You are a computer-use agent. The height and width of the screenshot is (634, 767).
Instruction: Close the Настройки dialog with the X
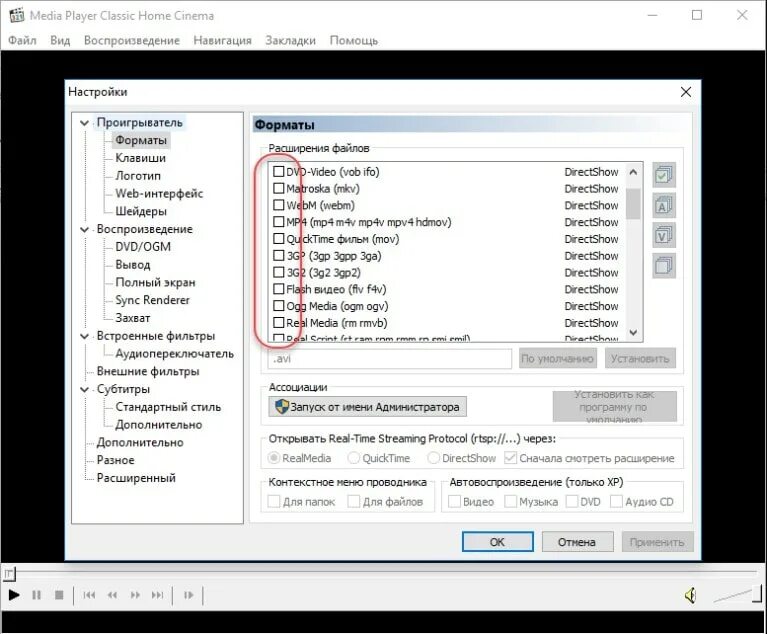click(686, 92)
